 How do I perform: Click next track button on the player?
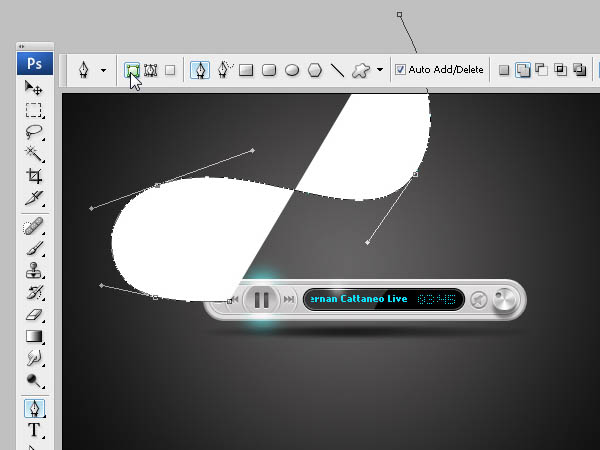pyautogui.click(x=289, y=299)
